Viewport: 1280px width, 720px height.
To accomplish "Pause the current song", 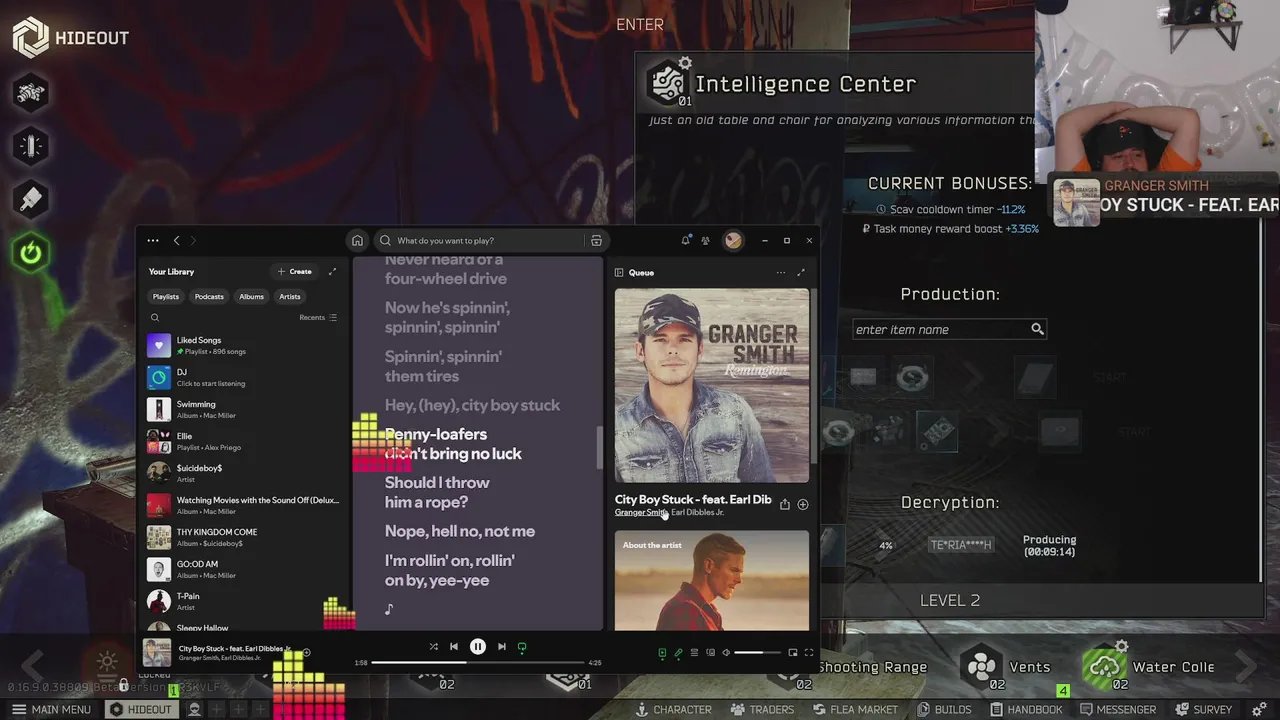I will click(478, 647).
